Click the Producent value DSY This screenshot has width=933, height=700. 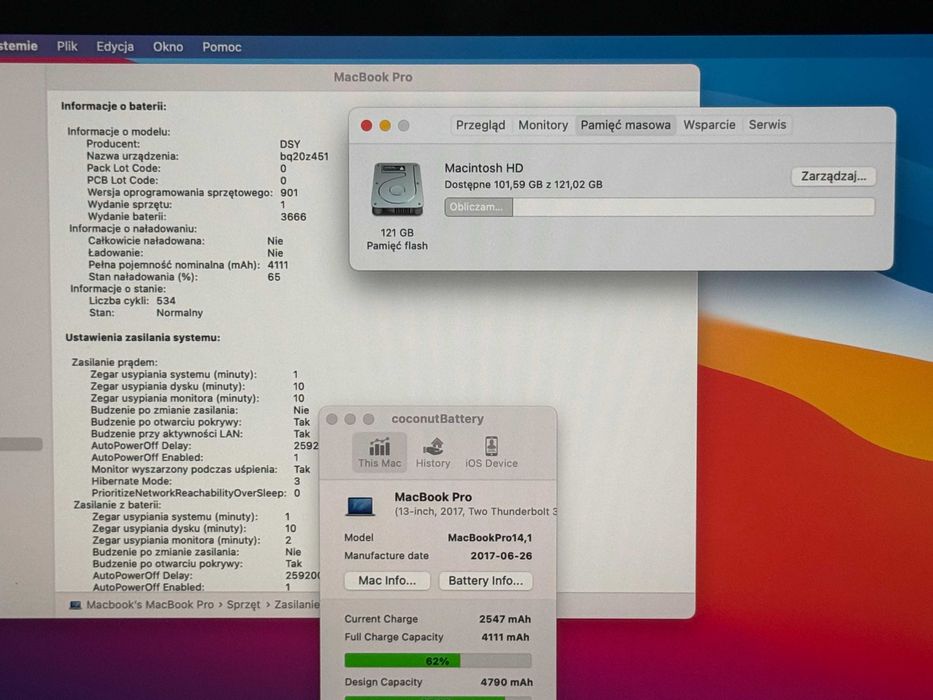coord(290,144)
